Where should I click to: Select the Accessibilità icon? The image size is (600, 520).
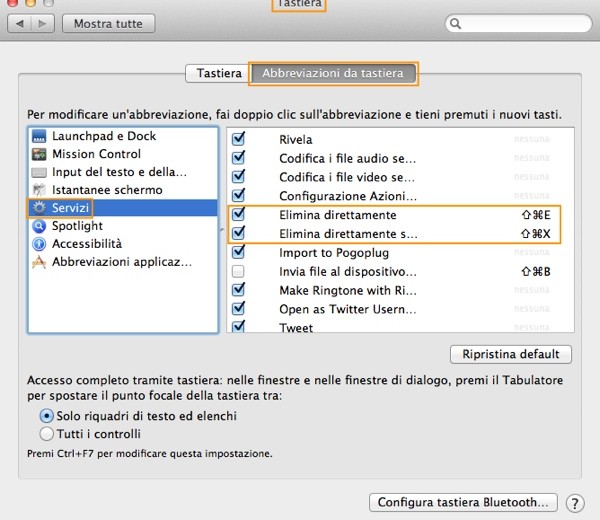[39, 244]
